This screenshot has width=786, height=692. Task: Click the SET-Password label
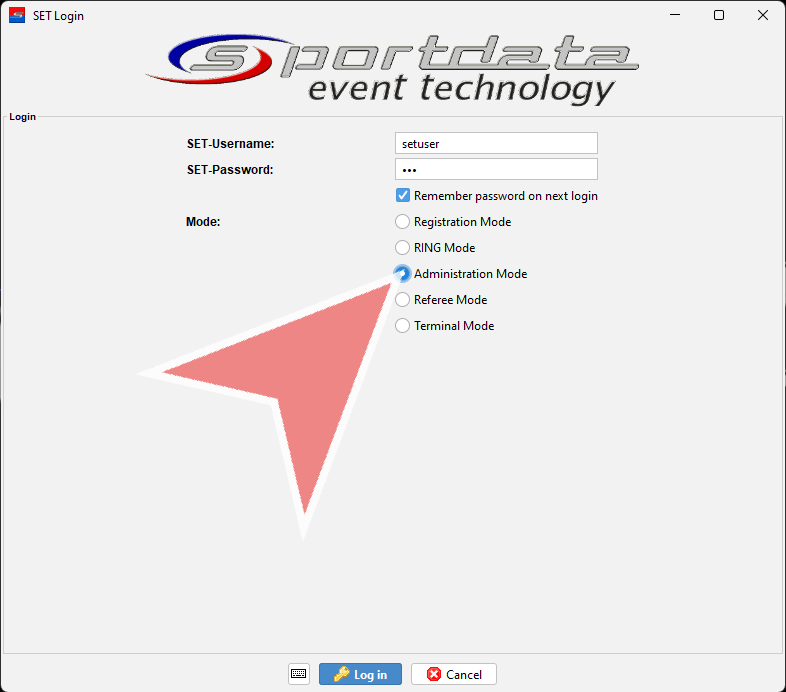(x=230, y=170)
